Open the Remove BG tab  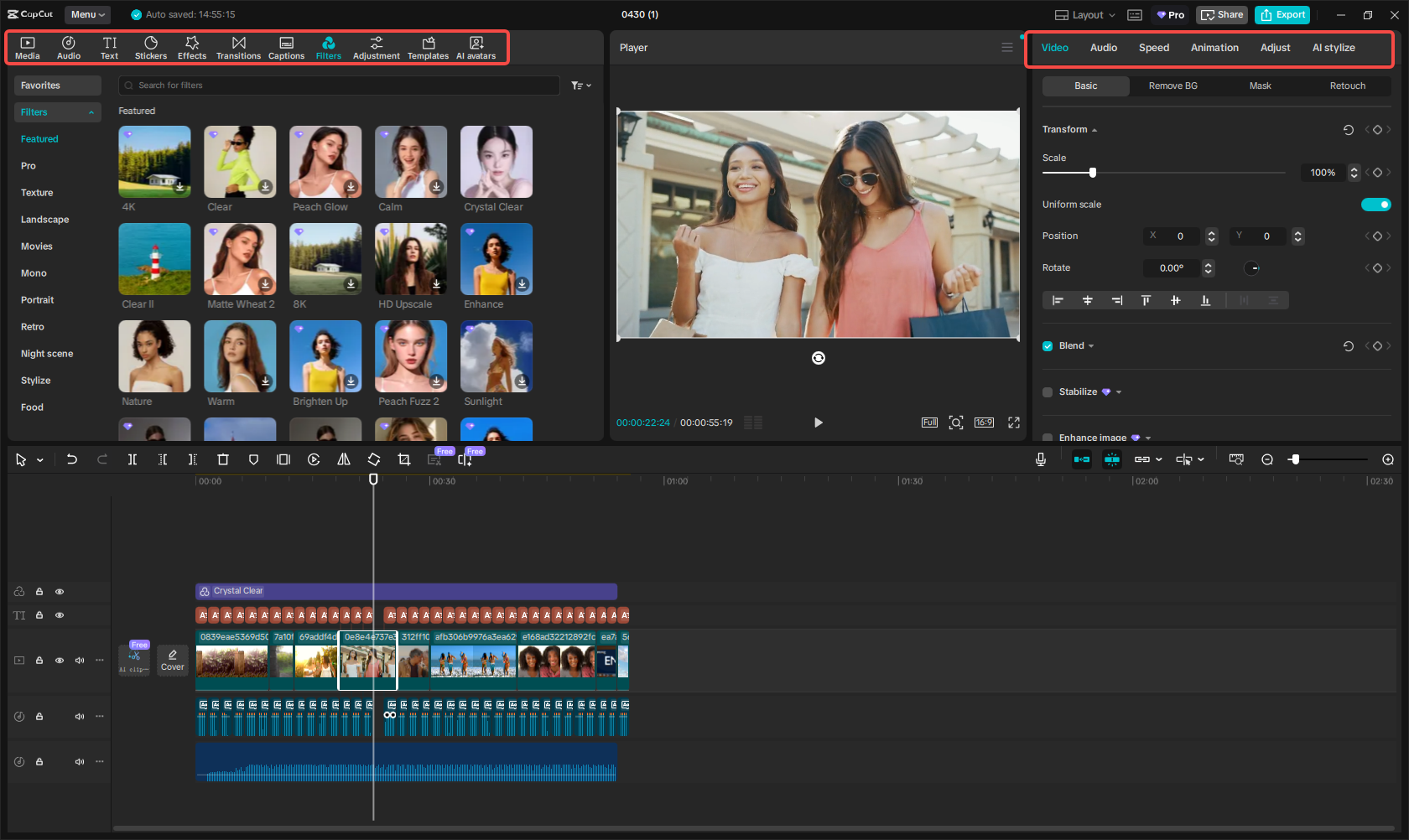pos(1172,86)
